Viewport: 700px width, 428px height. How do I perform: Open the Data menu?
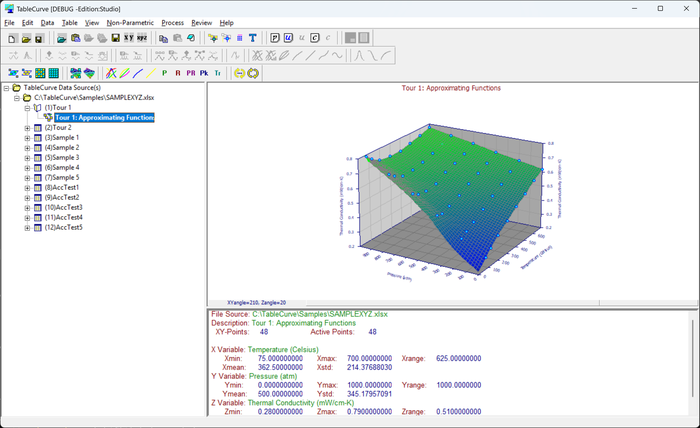[x=47, y=23]
